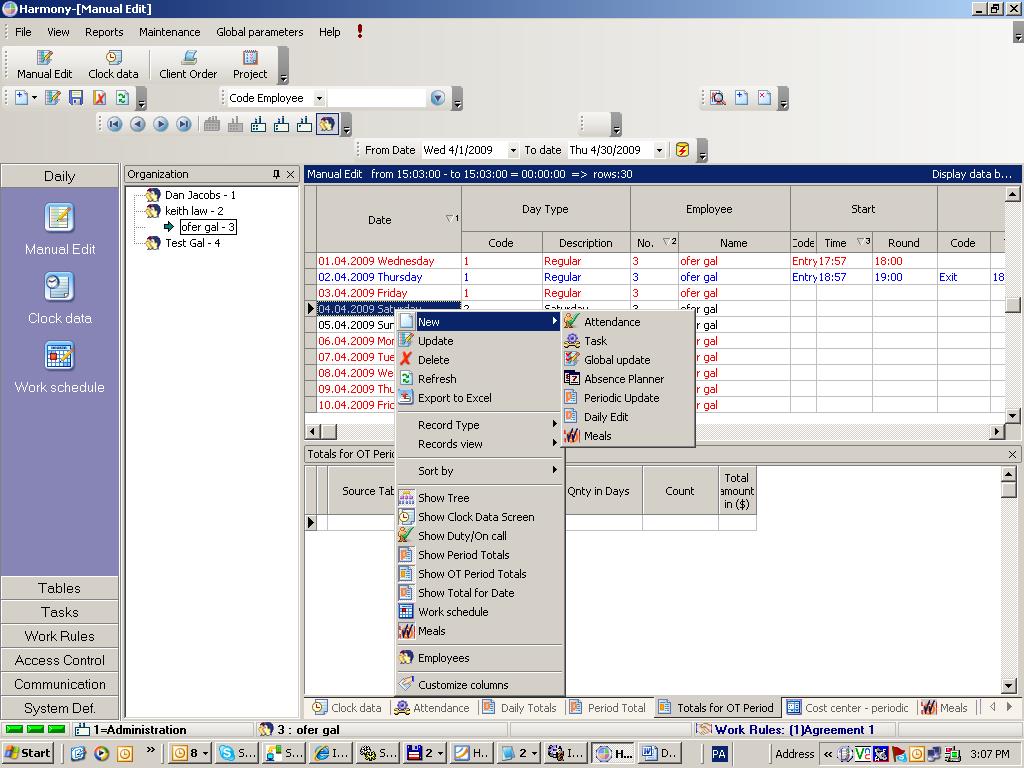Open the Work Rules sidebar section
This screenshot has height=768, width=1024.
point(59,636)
